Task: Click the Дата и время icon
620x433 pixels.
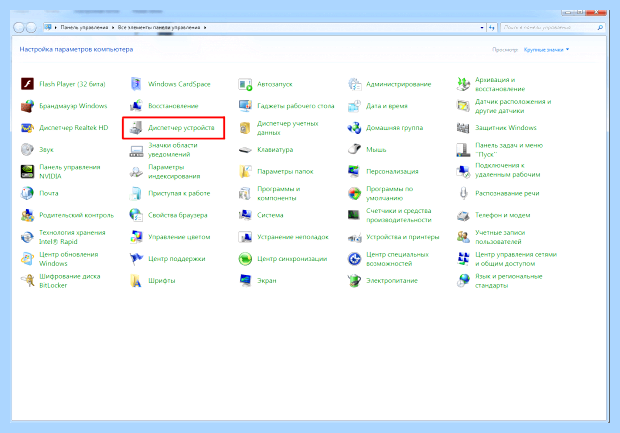Action: (354, 106)
